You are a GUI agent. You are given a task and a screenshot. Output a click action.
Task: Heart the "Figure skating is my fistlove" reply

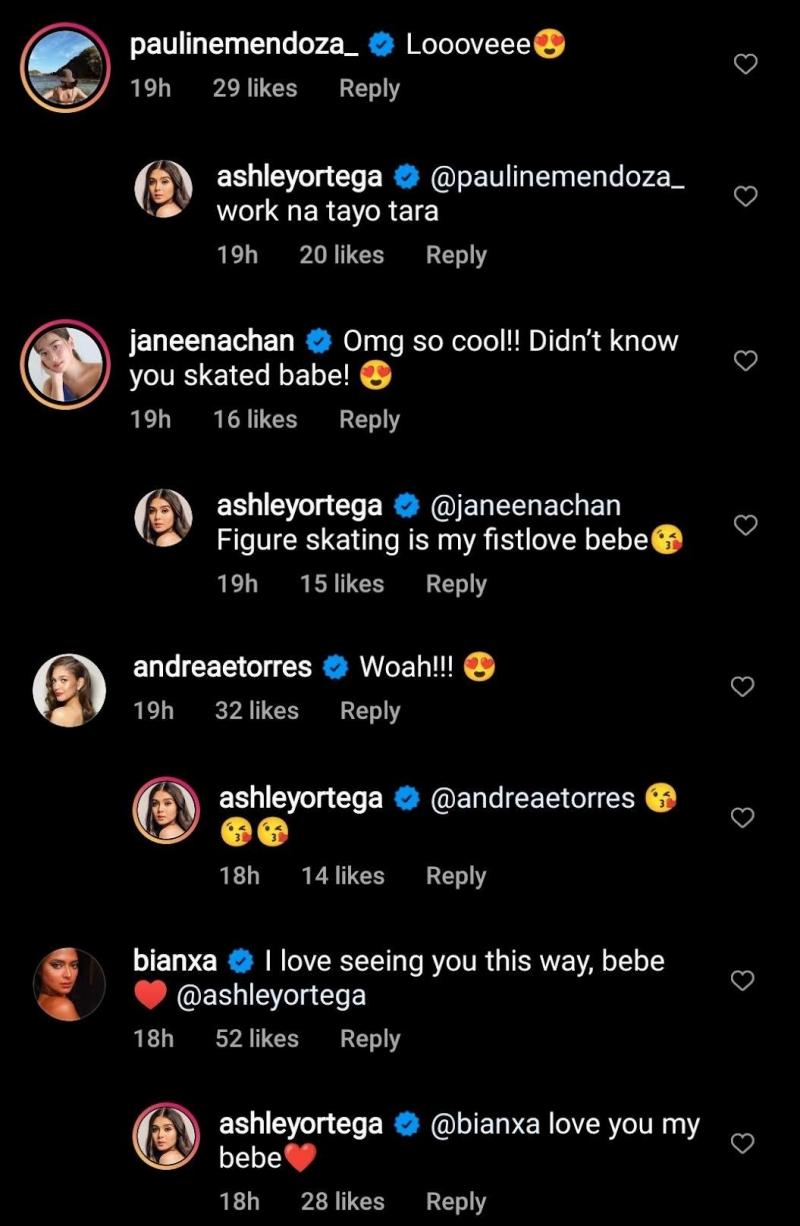tap(745, 525)
